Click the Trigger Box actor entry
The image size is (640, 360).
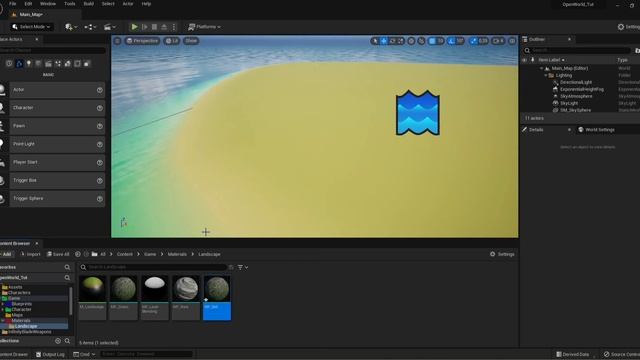pos(53,180)
